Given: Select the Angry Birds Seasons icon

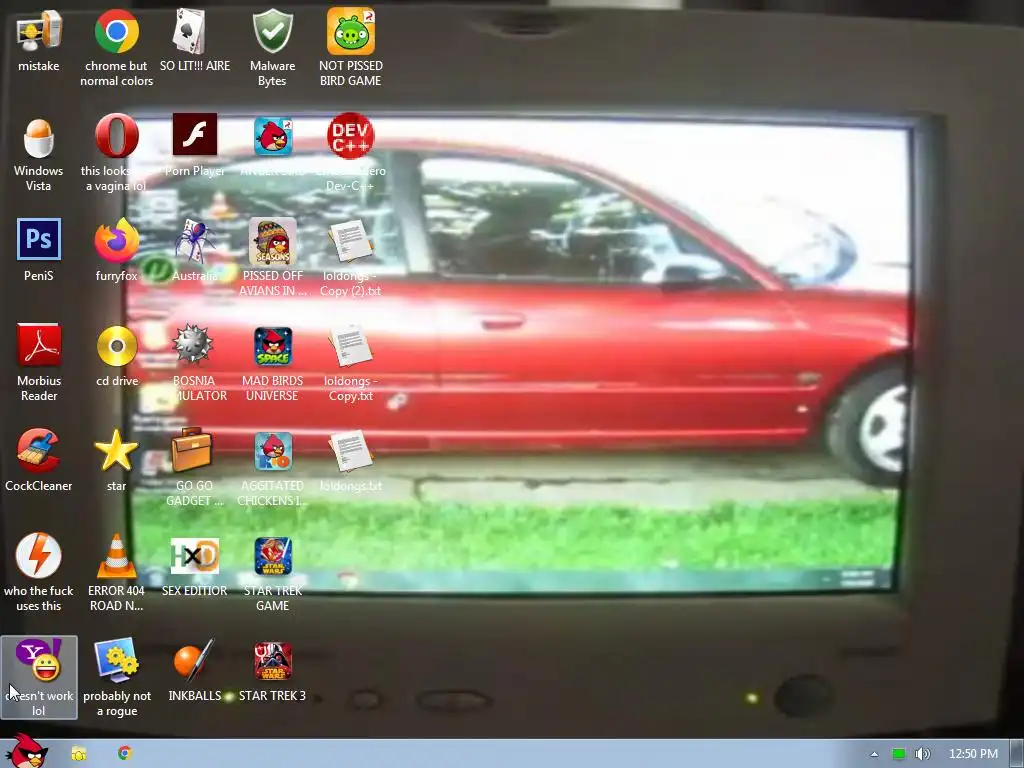Looking at the screenshot, I should (x=272, y=241).
